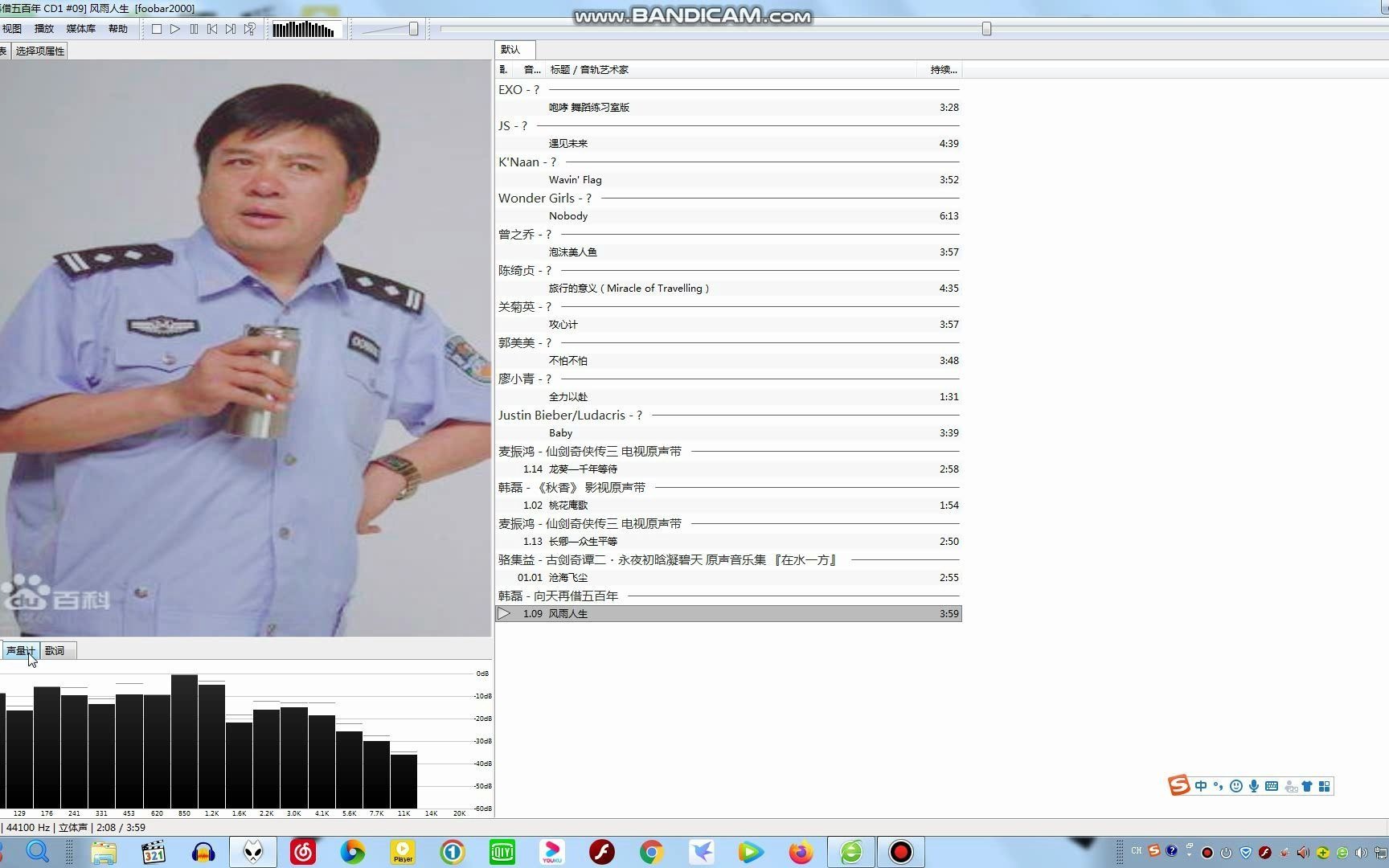Click the album art image

(245, 348)
